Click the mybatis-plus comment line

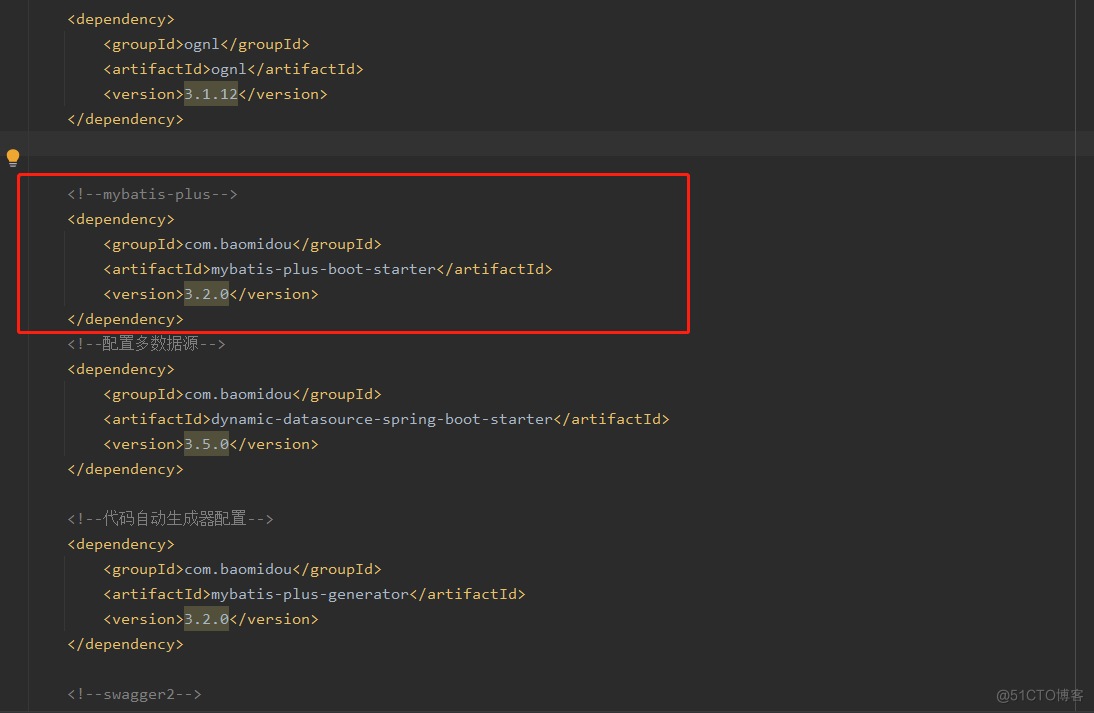(x=152, y=193)
